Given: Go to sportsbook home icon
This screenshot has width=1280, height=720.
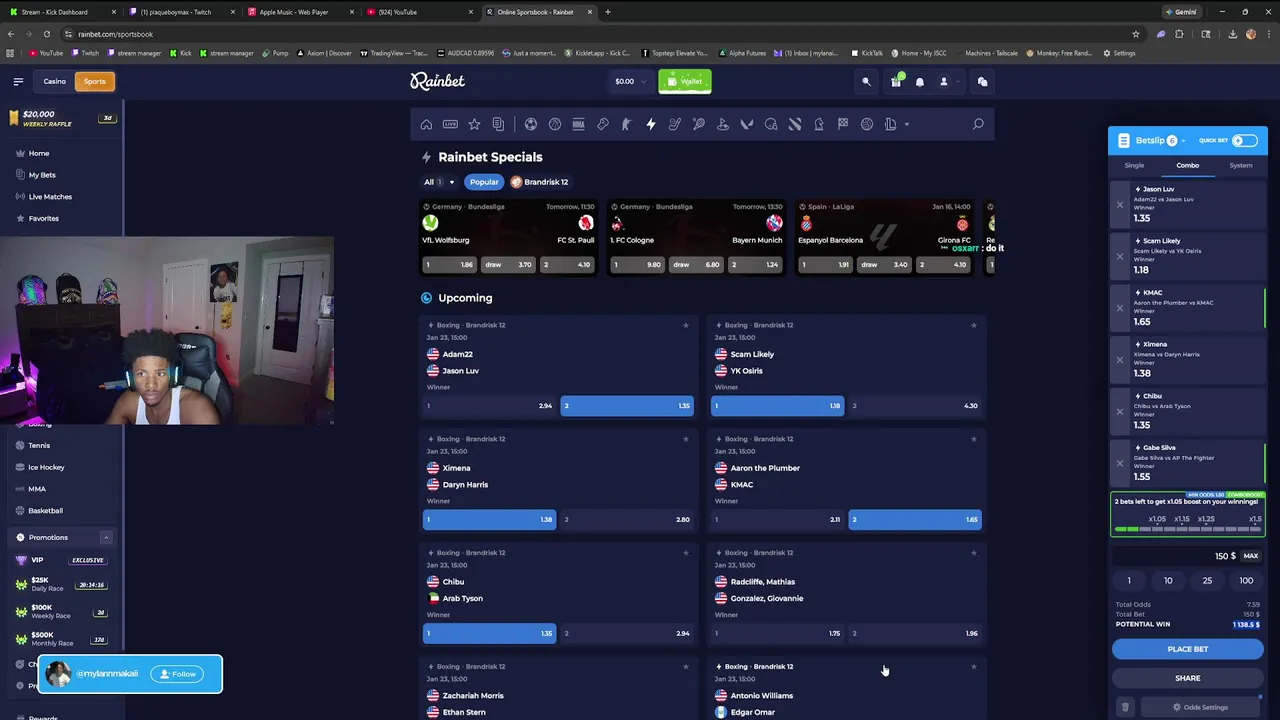Looking at the screenshot, I should 426,124.
